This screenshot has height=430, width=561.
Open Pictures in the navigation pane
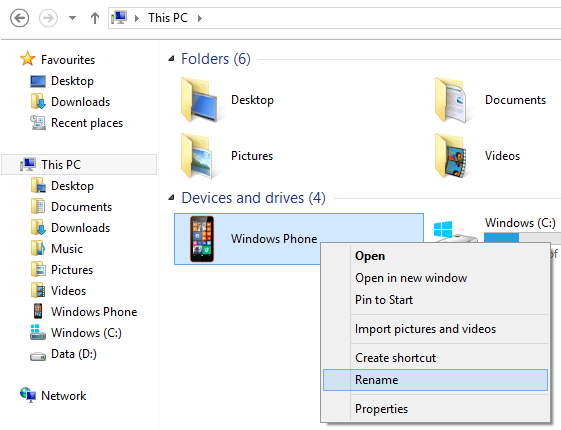(72, 270)
